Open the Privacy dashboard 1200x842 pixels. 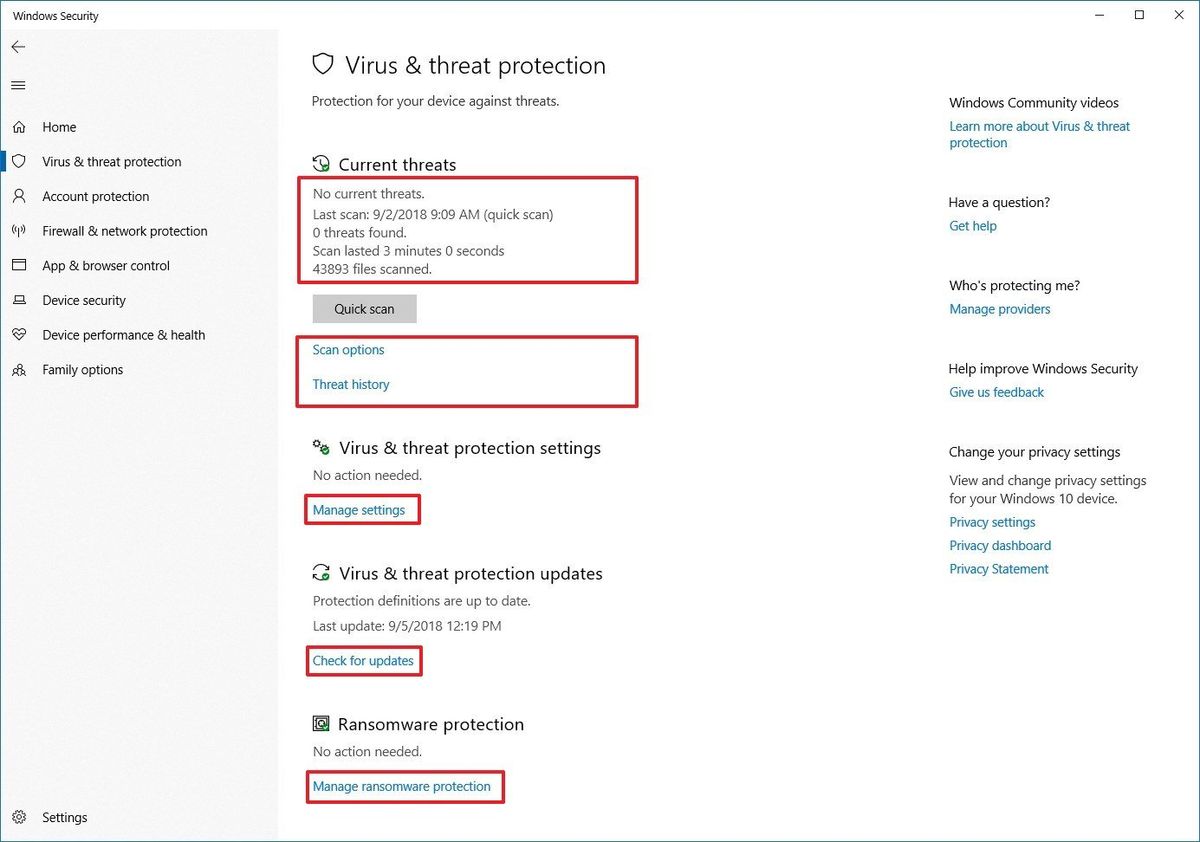tap(1000, 545)
